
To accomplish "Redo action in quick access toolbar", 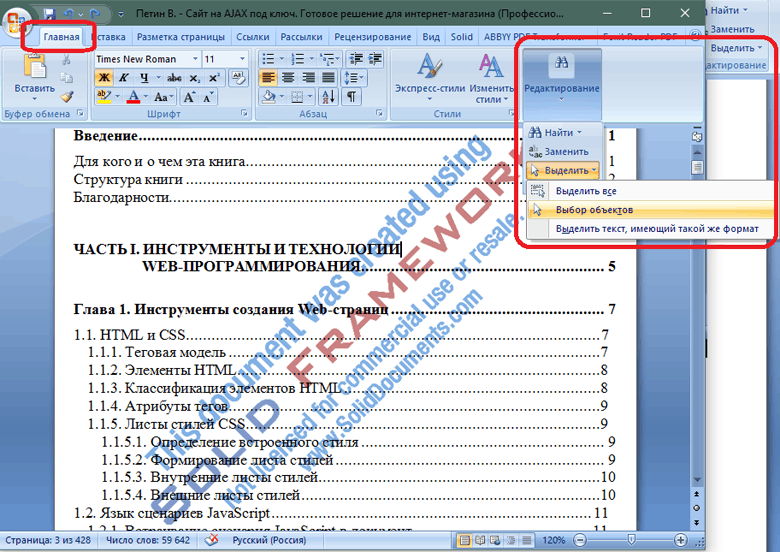I will pos(96,14).
